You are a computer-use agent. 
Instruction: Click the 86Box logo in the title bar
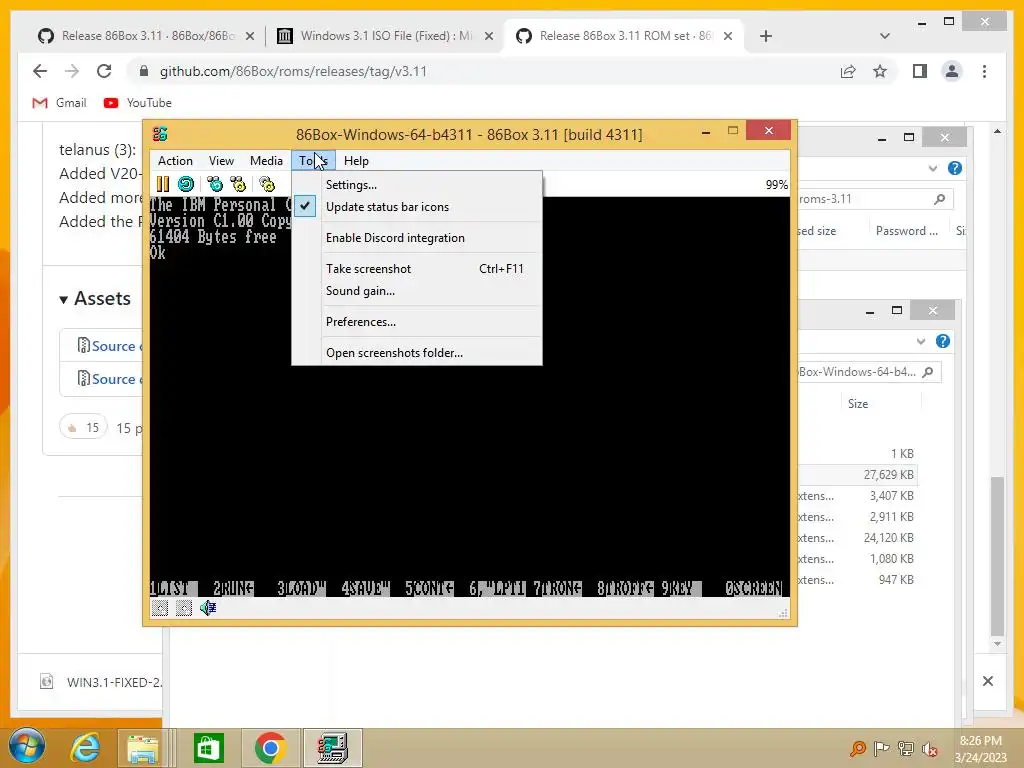160,134
